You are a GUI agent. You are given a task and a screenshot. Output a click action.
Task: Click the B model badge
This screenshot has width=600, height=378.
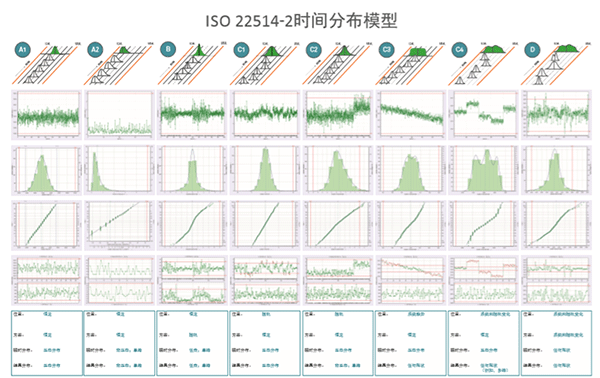(x=168, y=49)
